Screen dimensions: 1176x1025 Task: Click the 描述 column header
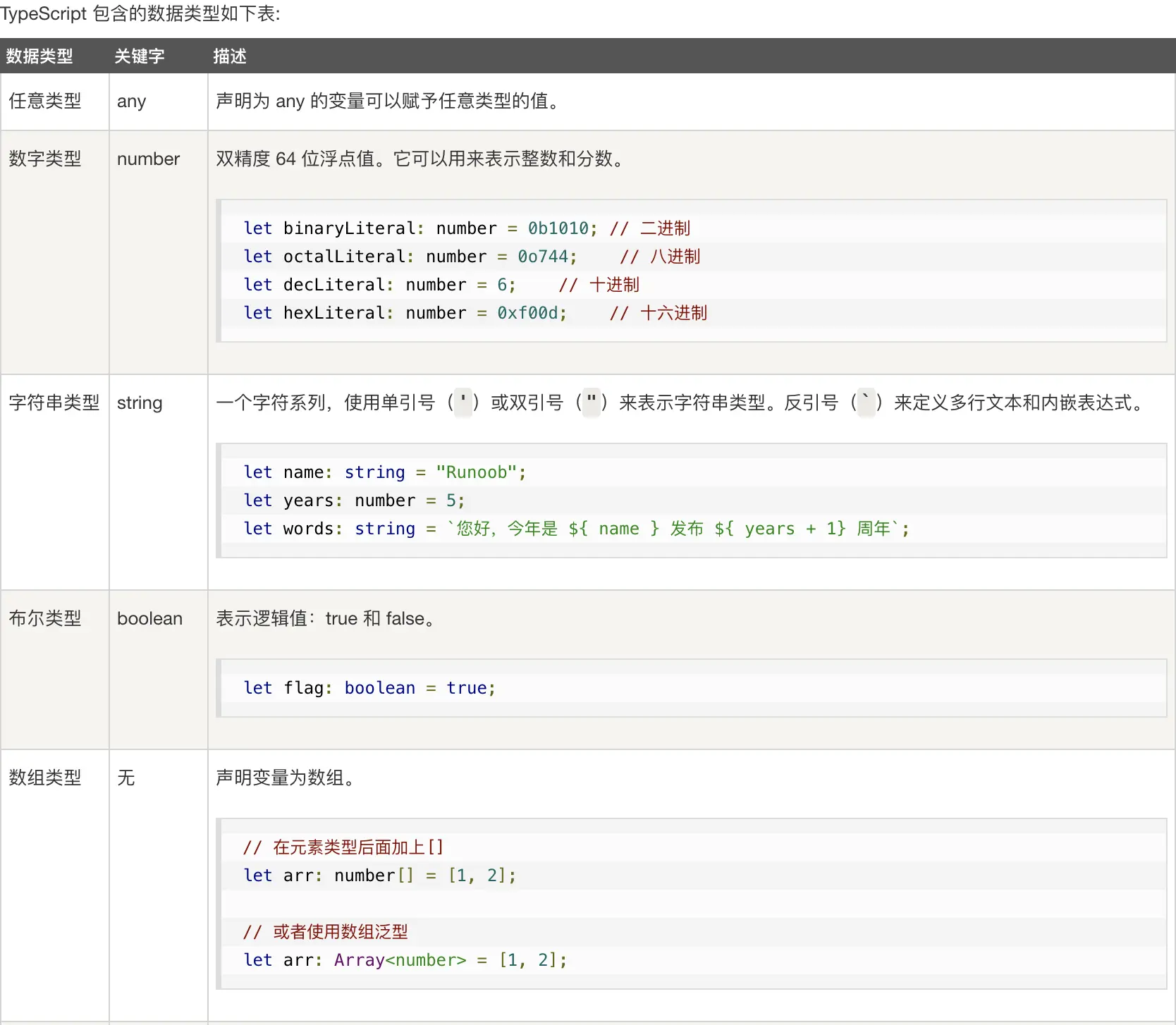click(x=230, y=56)
